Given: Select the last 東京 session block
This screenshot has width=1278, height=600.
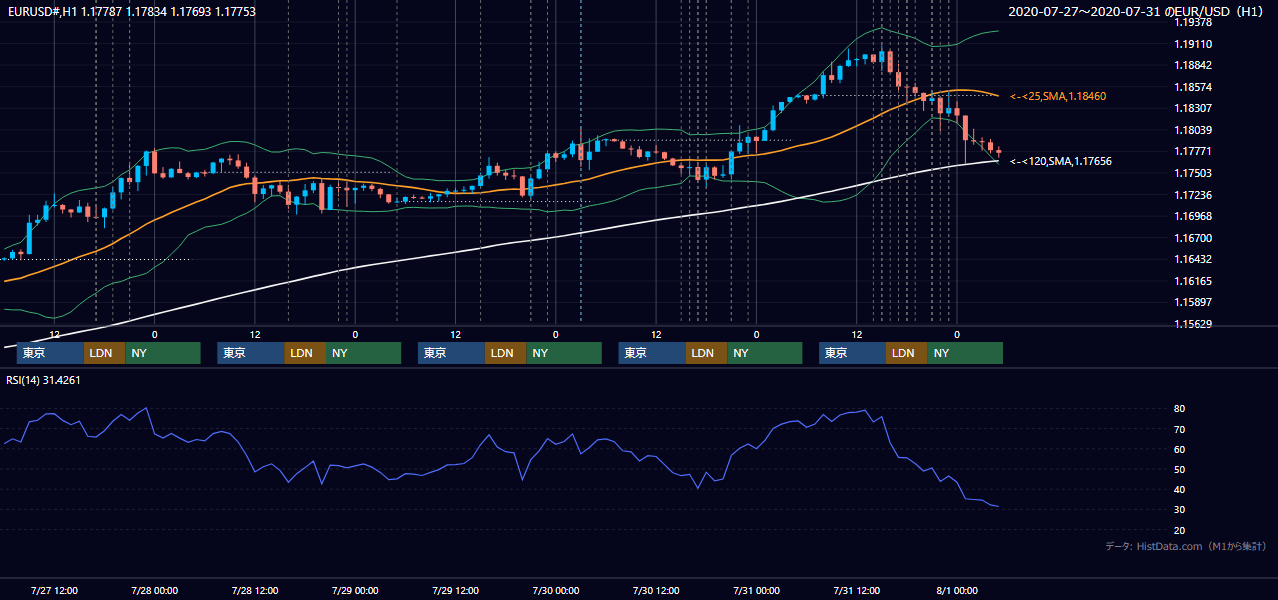Looking at the screenshot, I should (x=852, y=353).
